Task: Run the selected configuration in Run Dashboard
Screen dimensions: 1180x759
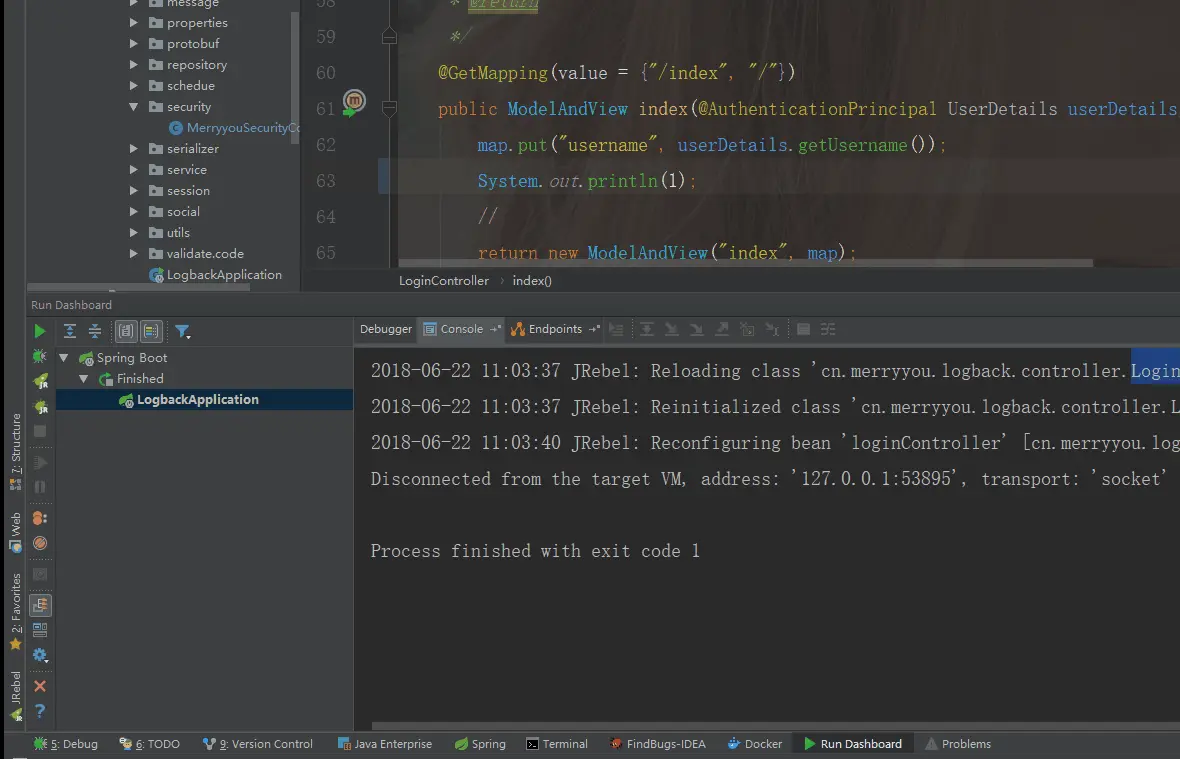Action: [x=39, y=331]
